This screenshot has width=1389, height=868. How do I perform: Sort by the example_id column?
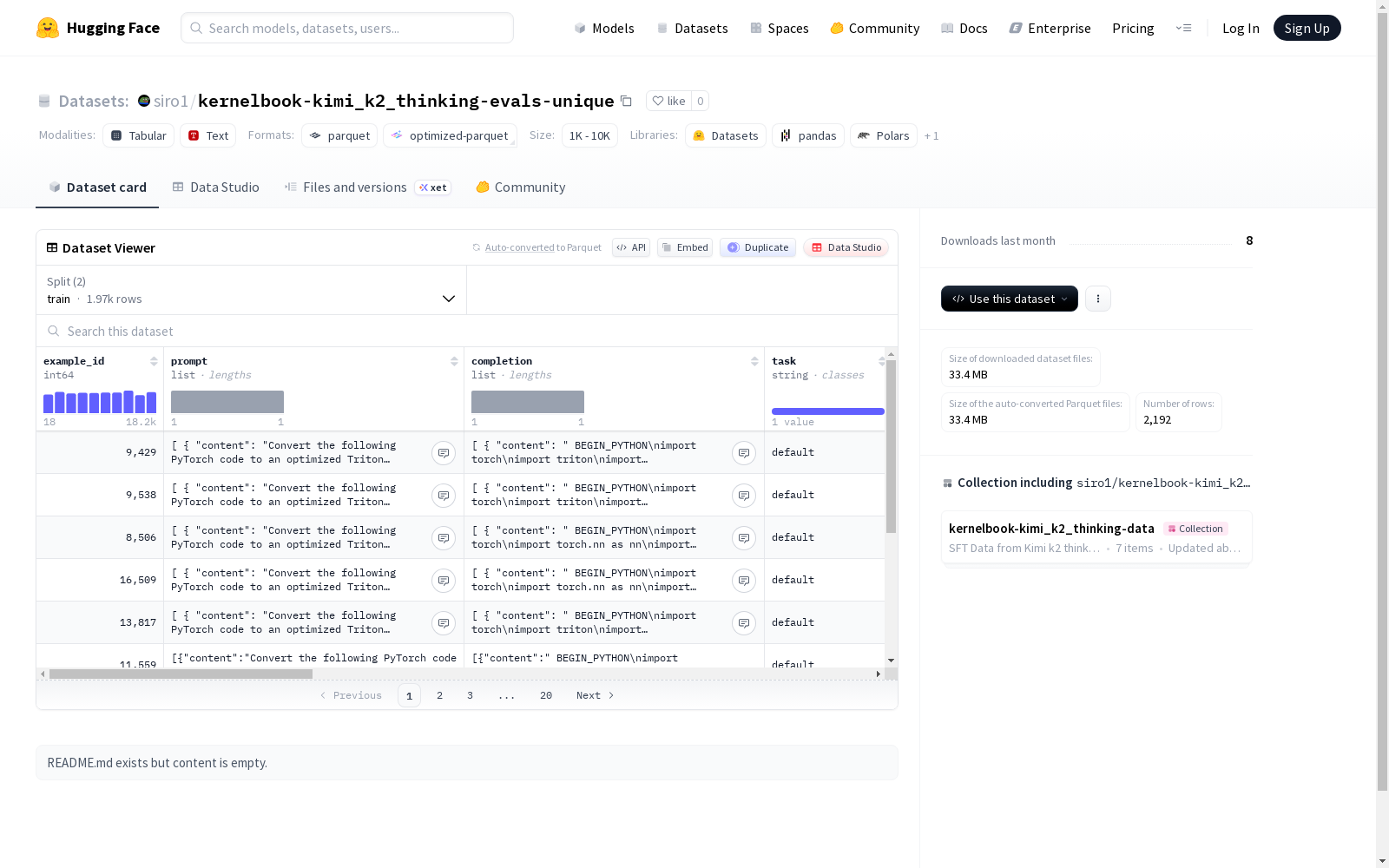pyautogui.click(x=154, y=361)
